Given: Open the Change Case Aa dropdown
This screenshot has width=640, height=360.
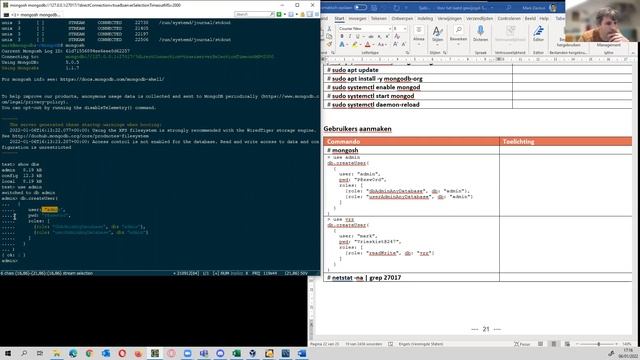Looking at the screenshot, I should (x=381, y=44).
